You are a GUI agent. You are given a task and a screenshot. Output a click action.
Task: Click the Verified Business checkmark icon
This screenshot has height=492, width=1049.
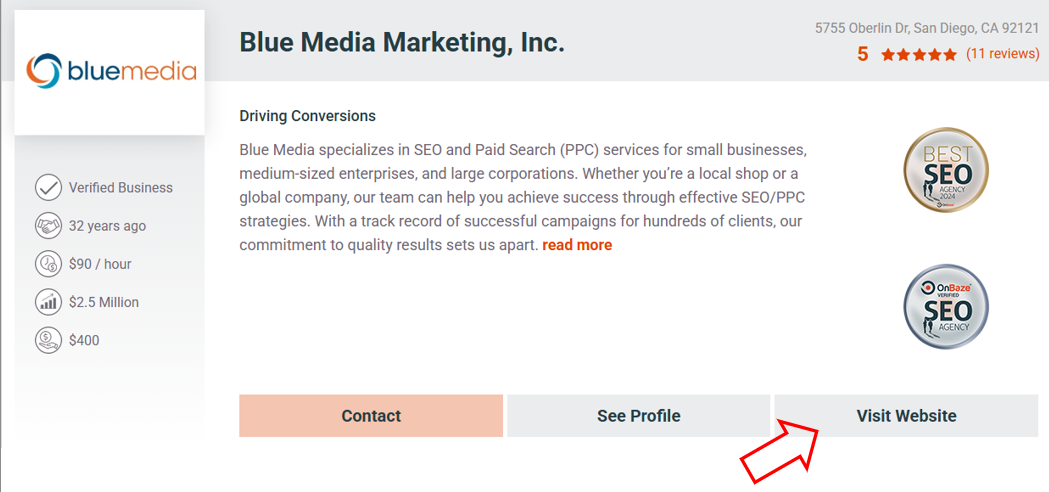(x=48, y=187)
